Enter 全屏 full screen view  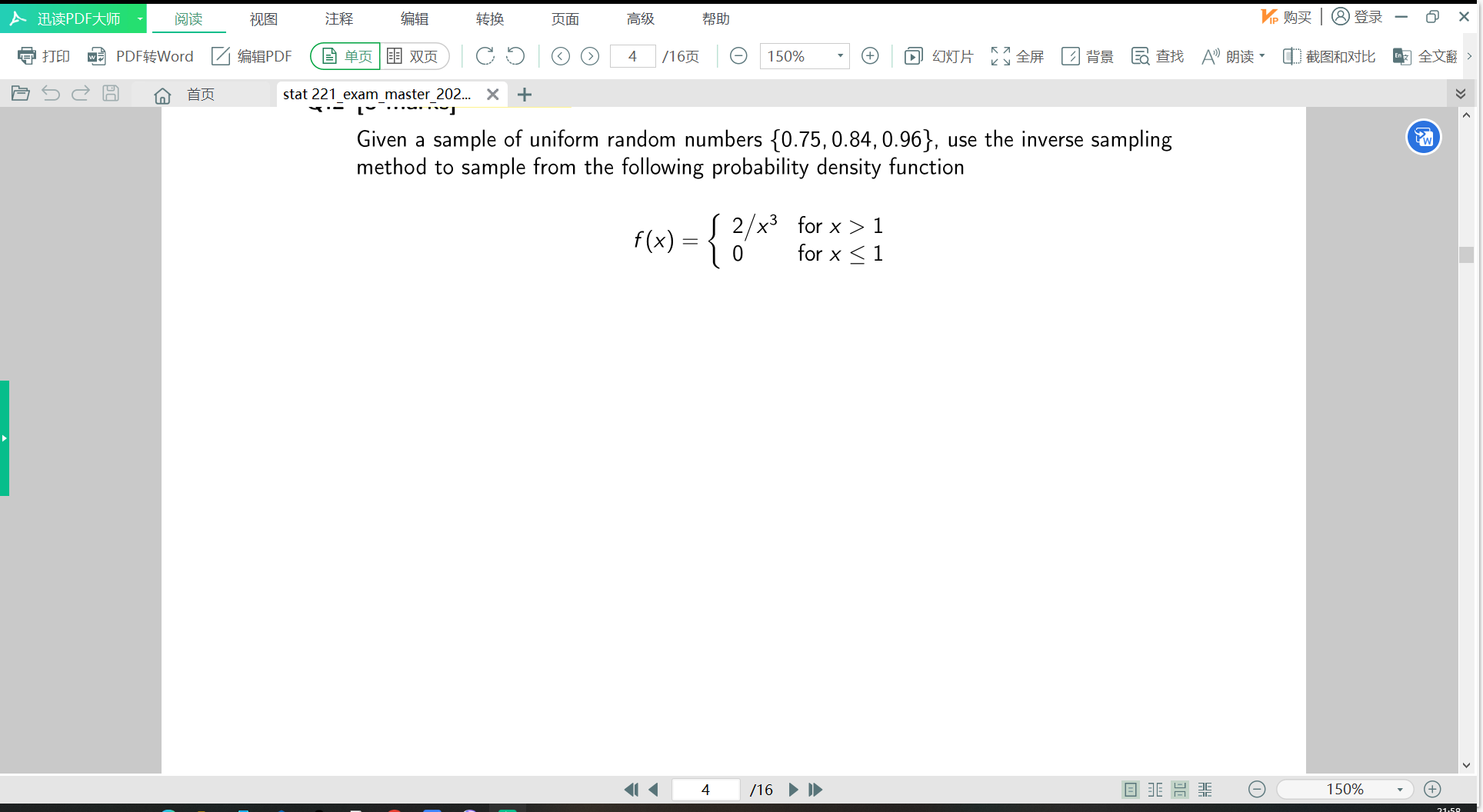click(x=1017, y=55)
